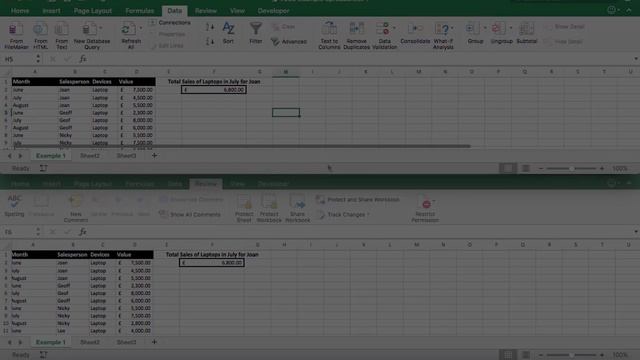Open Page Layout tab in top window

click(93, 11)
